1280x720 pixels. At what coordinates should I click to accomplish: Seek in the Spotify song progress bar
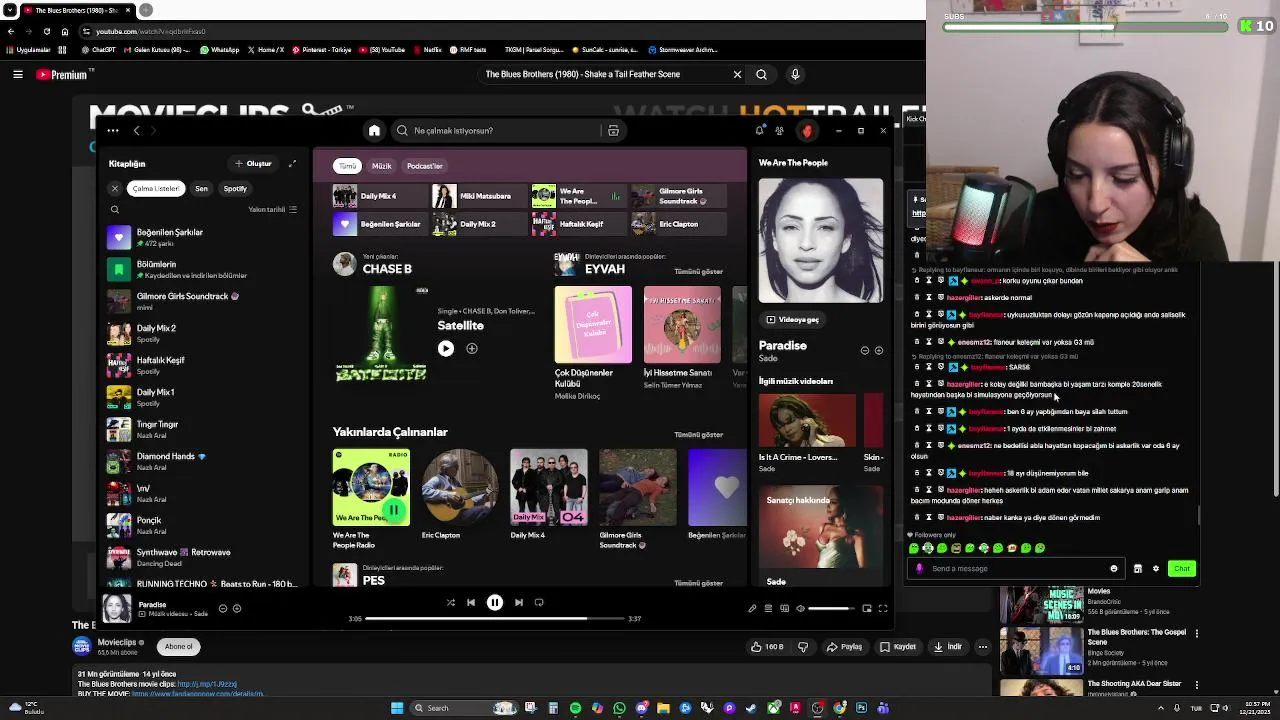pyautogui.click(x=495, y=619)
